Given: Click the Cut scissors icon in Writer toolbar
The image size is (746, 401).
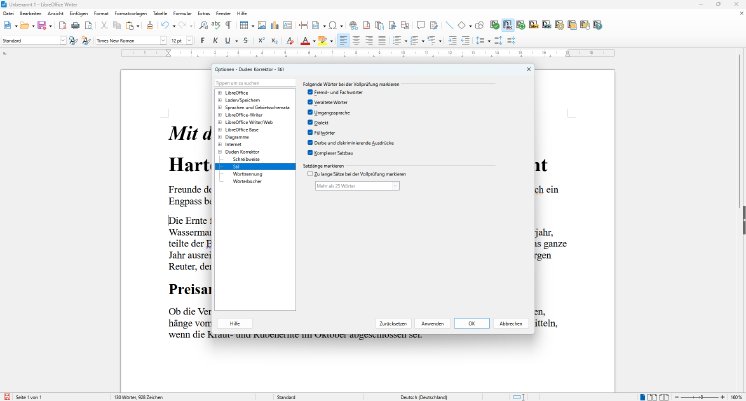Looking at the screenshot, I should click(104, 25).
